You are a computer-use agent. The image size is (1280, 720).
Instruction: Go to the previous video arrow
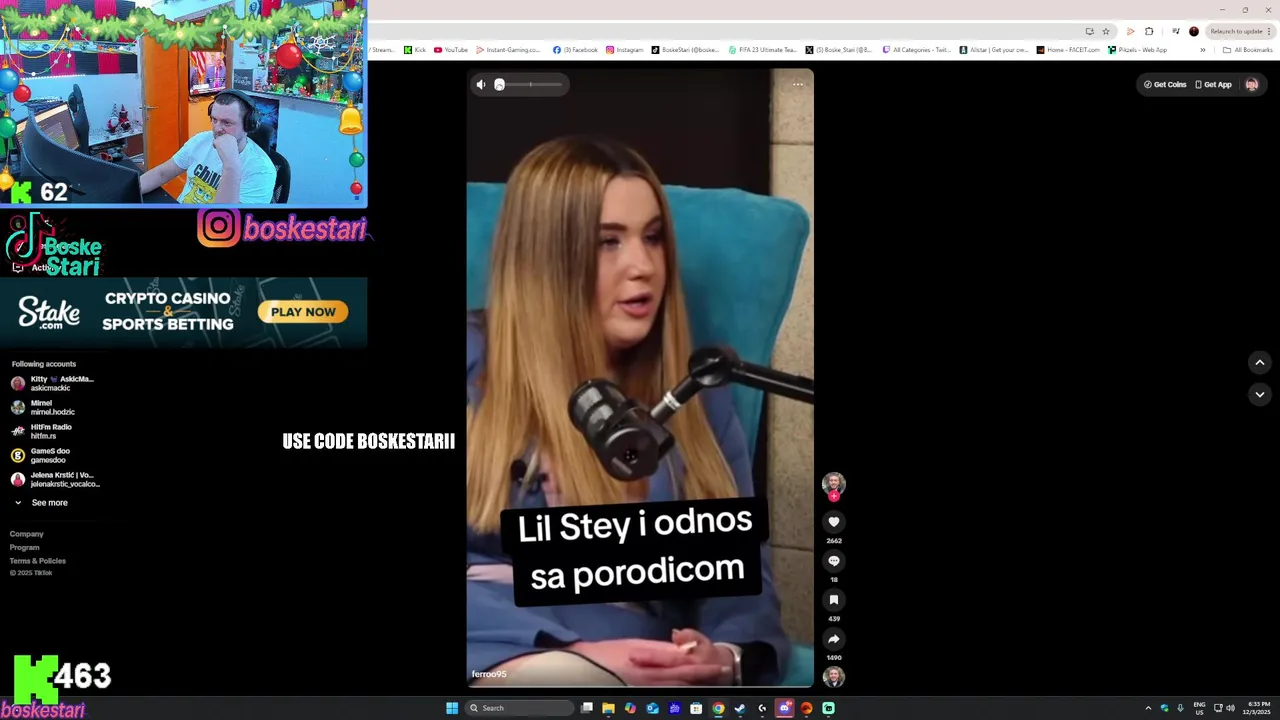1260,362
